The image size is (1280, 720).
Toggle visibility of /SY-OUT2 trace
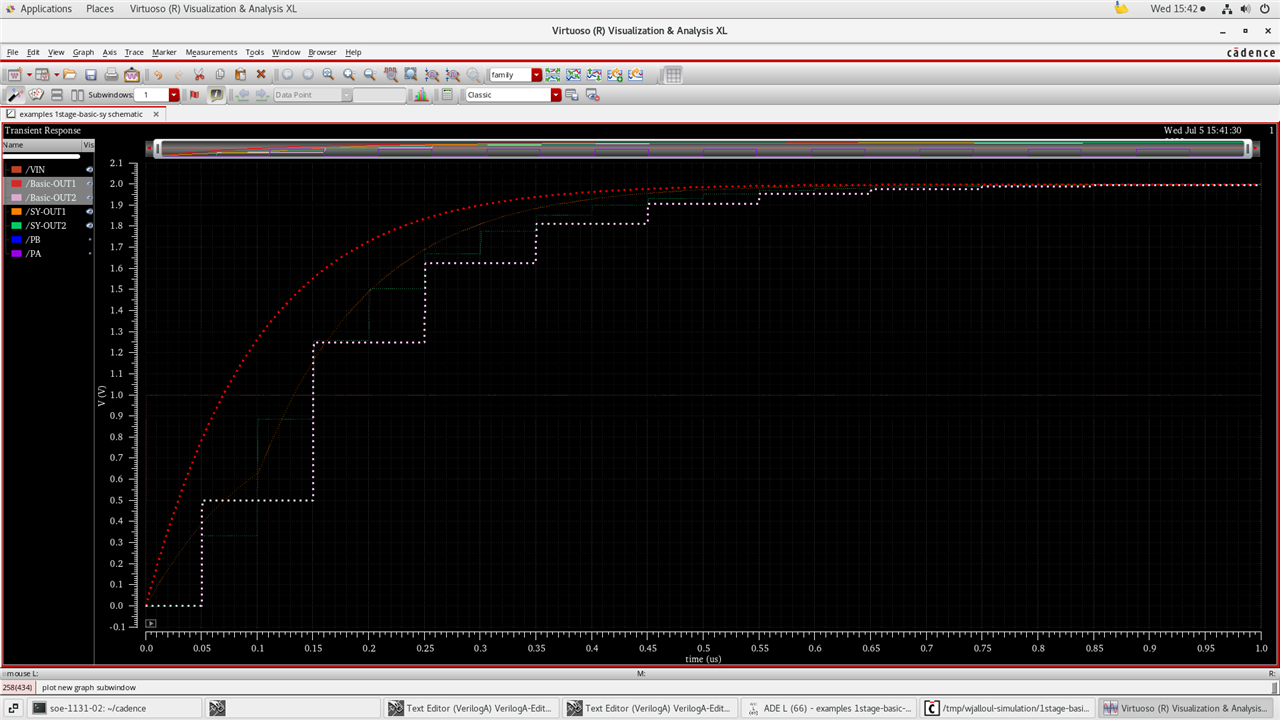(x=89, y=226)
